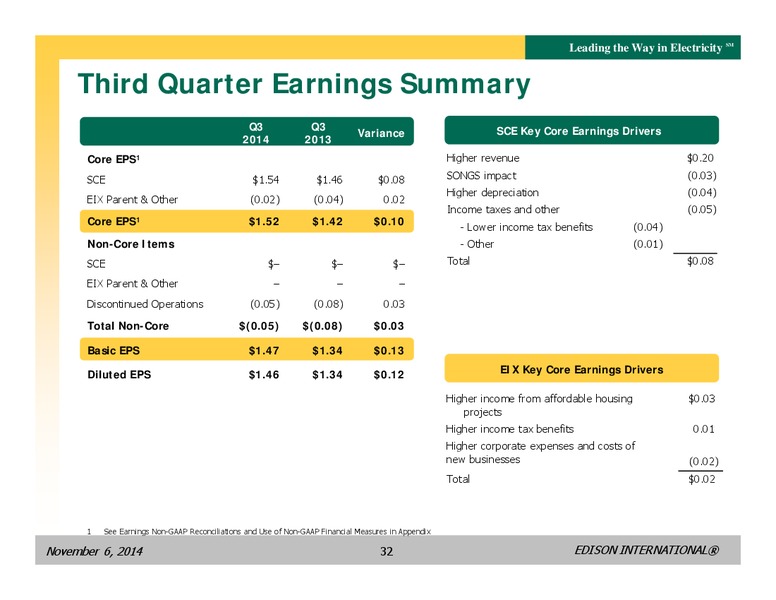
Task: Select the Higher income tax benefits amount 0.01
Action: click(703, 429)
